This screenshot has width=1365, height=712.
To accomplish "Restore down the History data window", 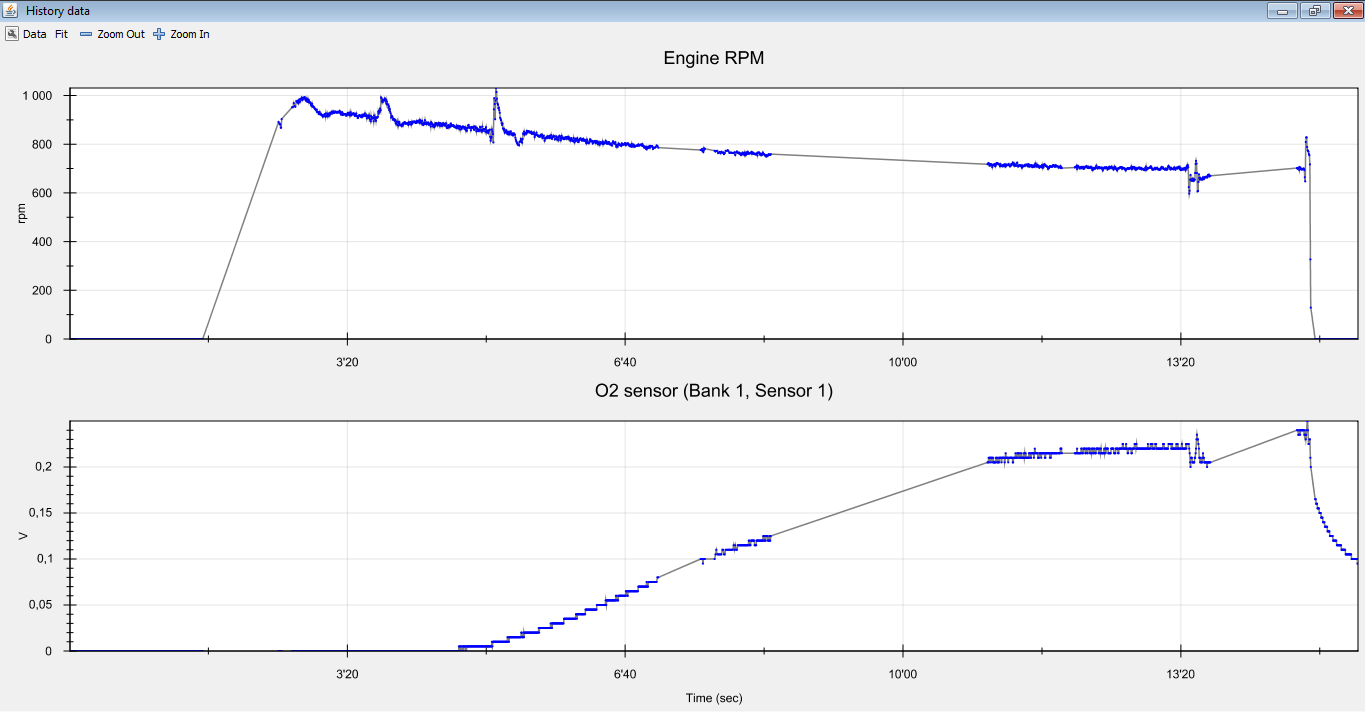I will pyautogui.click(x=1313, y=11).
